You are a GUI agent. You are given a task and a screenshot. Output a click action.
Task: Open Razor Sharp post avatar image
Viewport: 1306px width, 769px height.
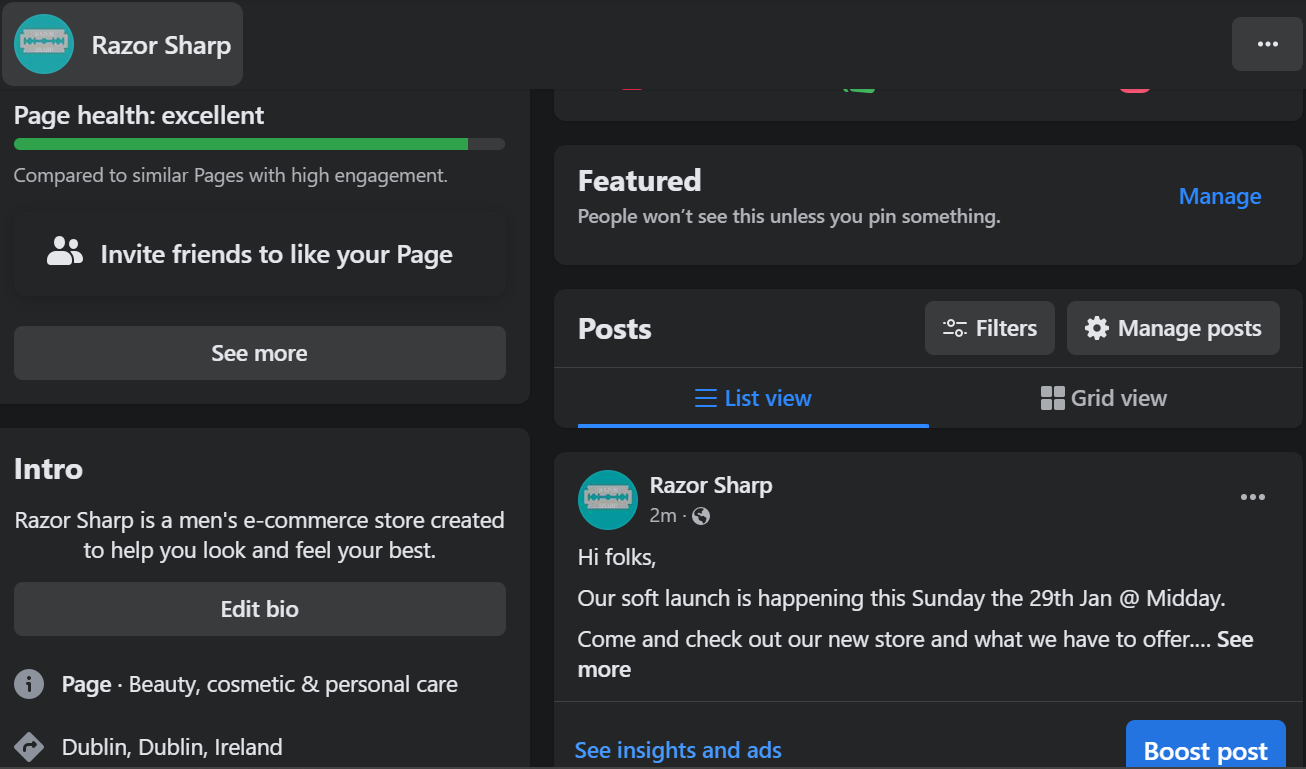(608, 500)
